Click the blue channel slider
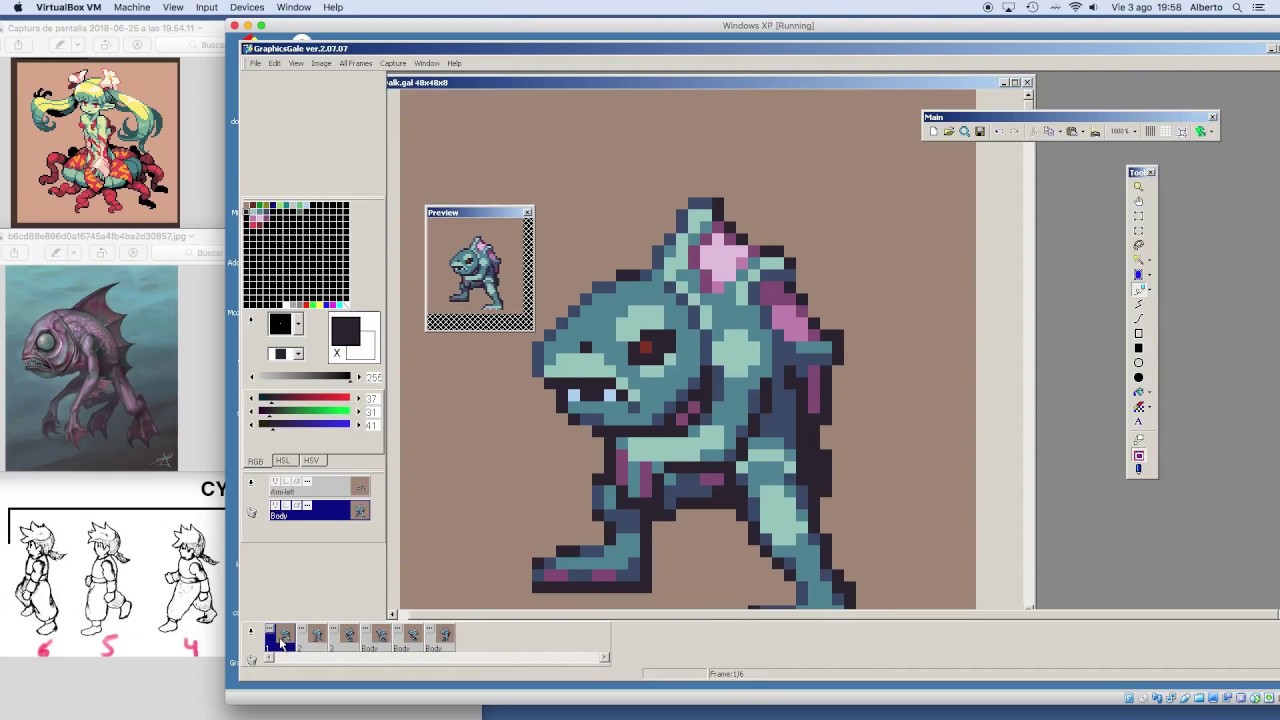This screenshot has width=1280, height=720. pyautogui.click(x=304, y=424)
